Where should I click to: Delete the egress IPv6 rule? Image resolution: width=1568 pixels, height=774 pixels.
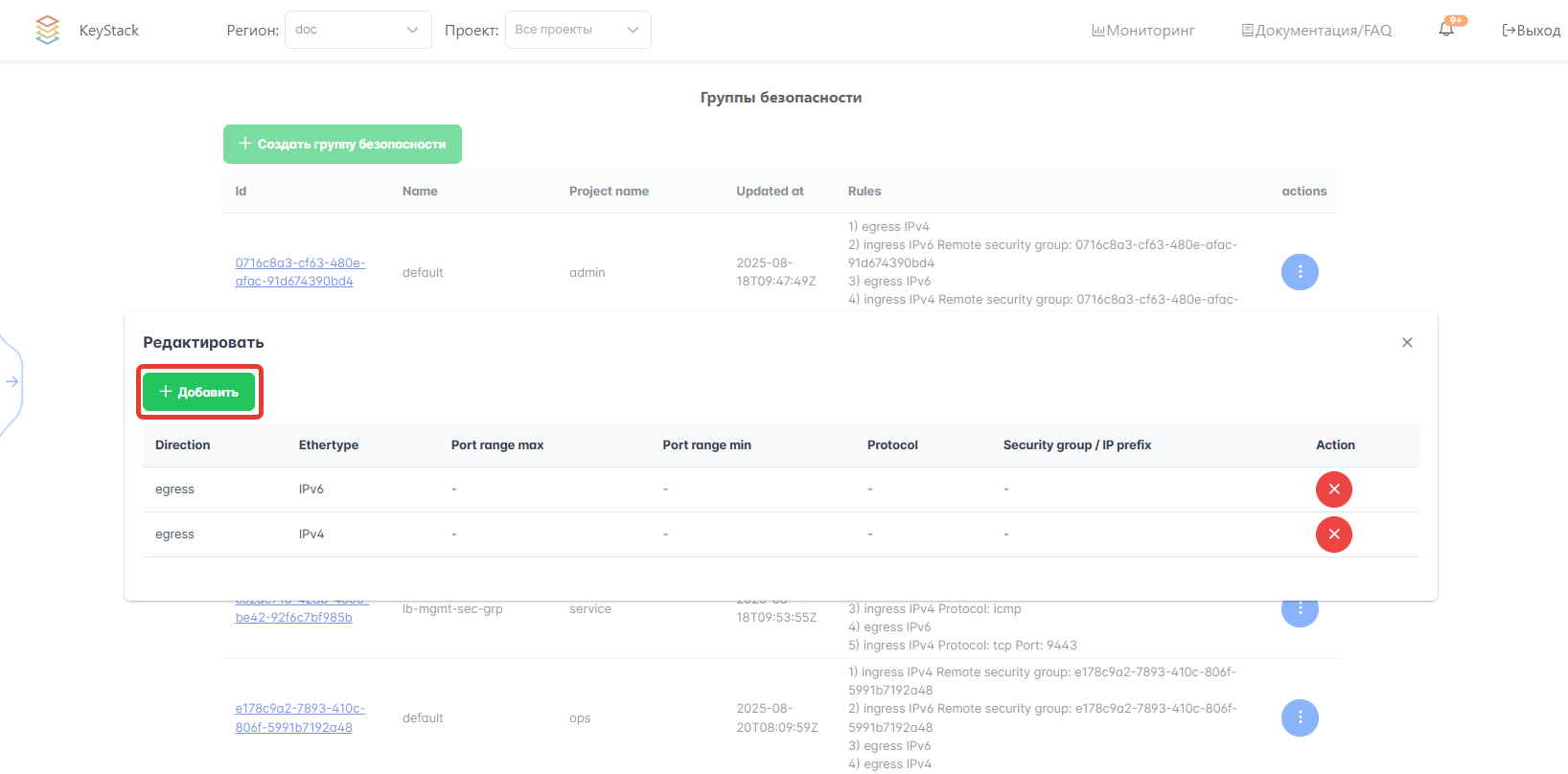coord(1333,489)
